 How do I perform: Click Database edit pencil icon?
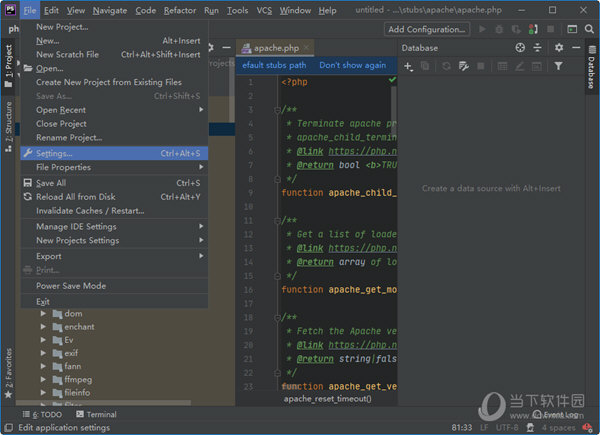point(519,67)
